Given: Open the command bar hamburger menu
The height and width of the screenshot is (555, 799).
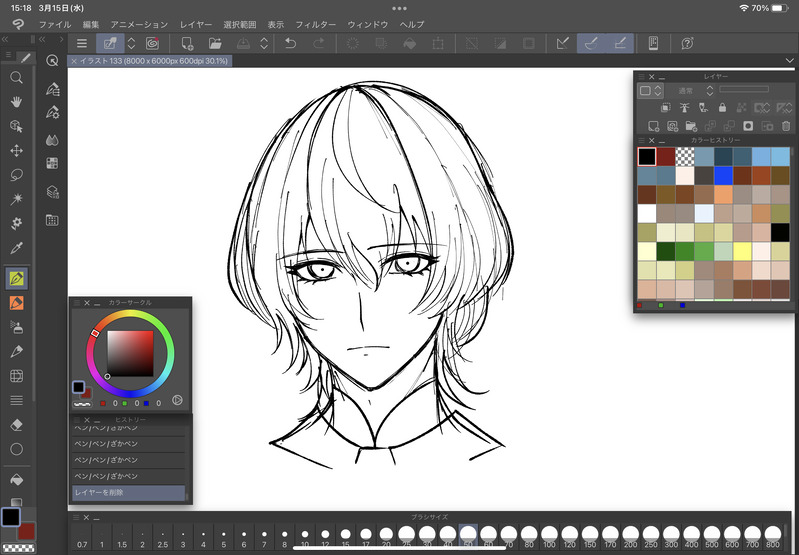Looking at the screenshot, I should pos(82,43).
